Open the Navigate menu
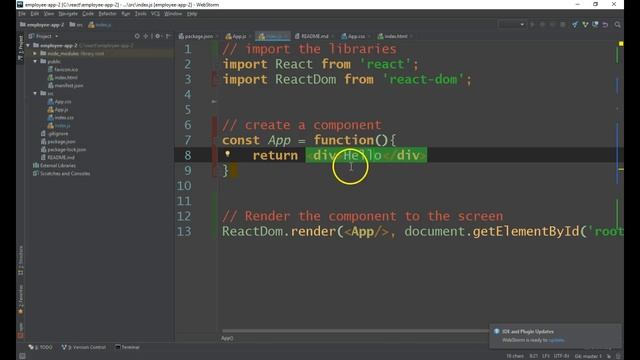This screenshot has width=640, height=360. (68, 14)
